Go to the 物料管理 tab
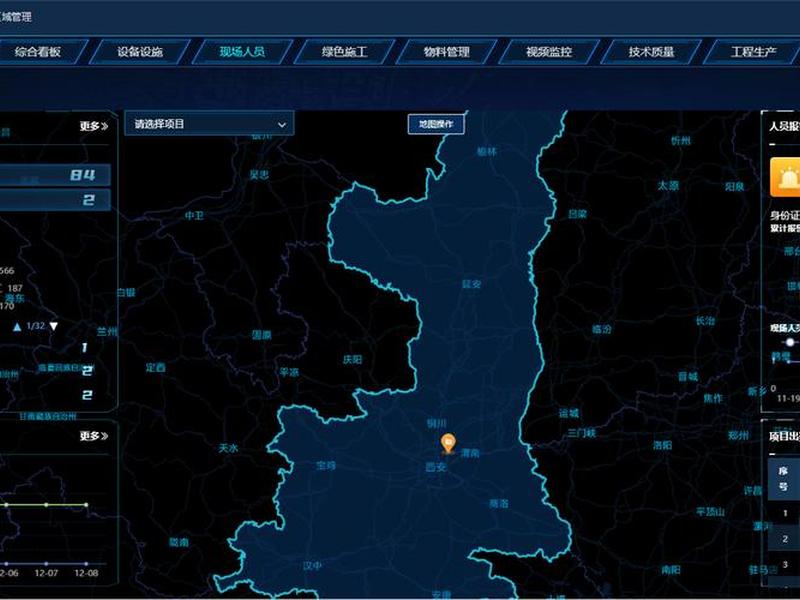The width and height of the screenshot is (800, 600). [x=446, y=52]
